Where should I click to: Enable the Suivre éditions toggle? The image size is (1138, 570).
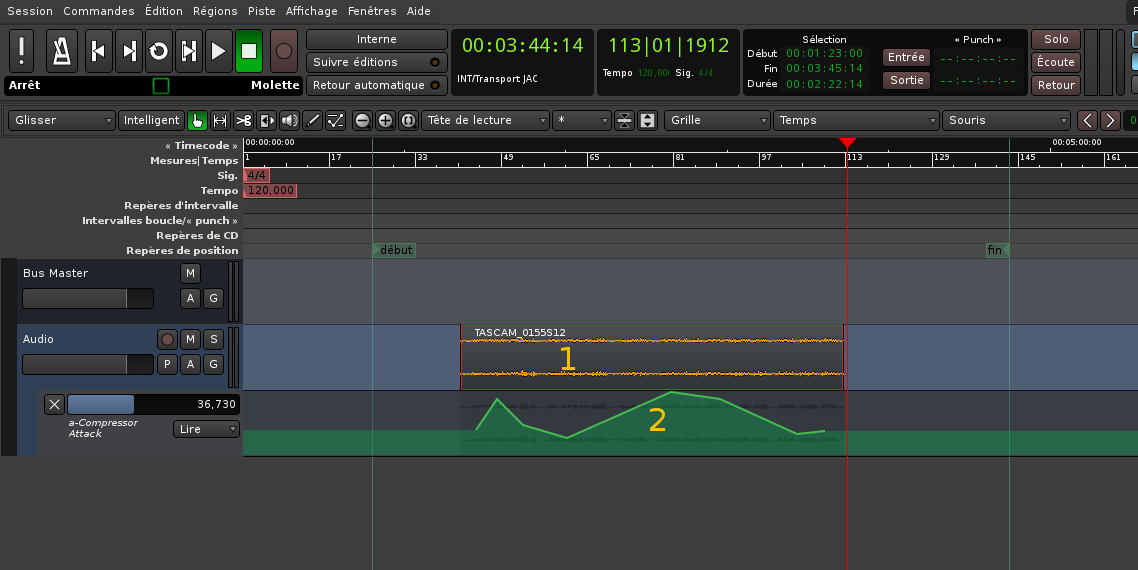(x=376, y=62)
